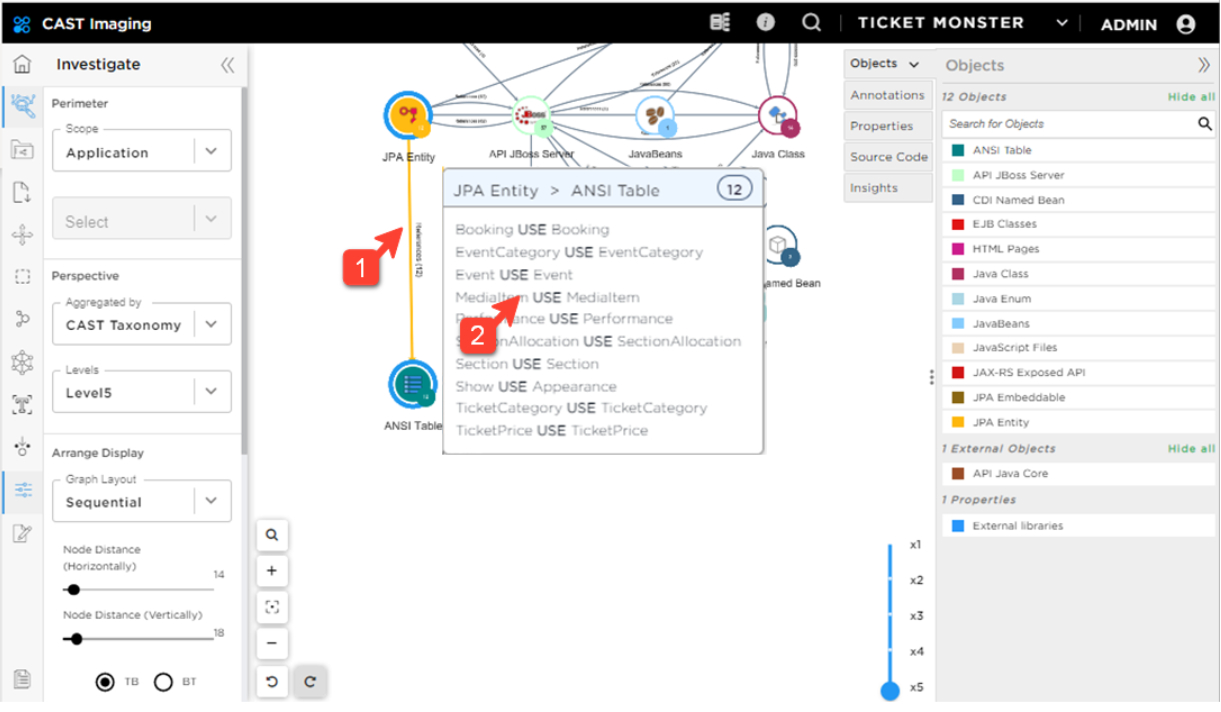The image size is (1221, 712).
Task: Click the dashed selection square icon
Action: [21, 276]
